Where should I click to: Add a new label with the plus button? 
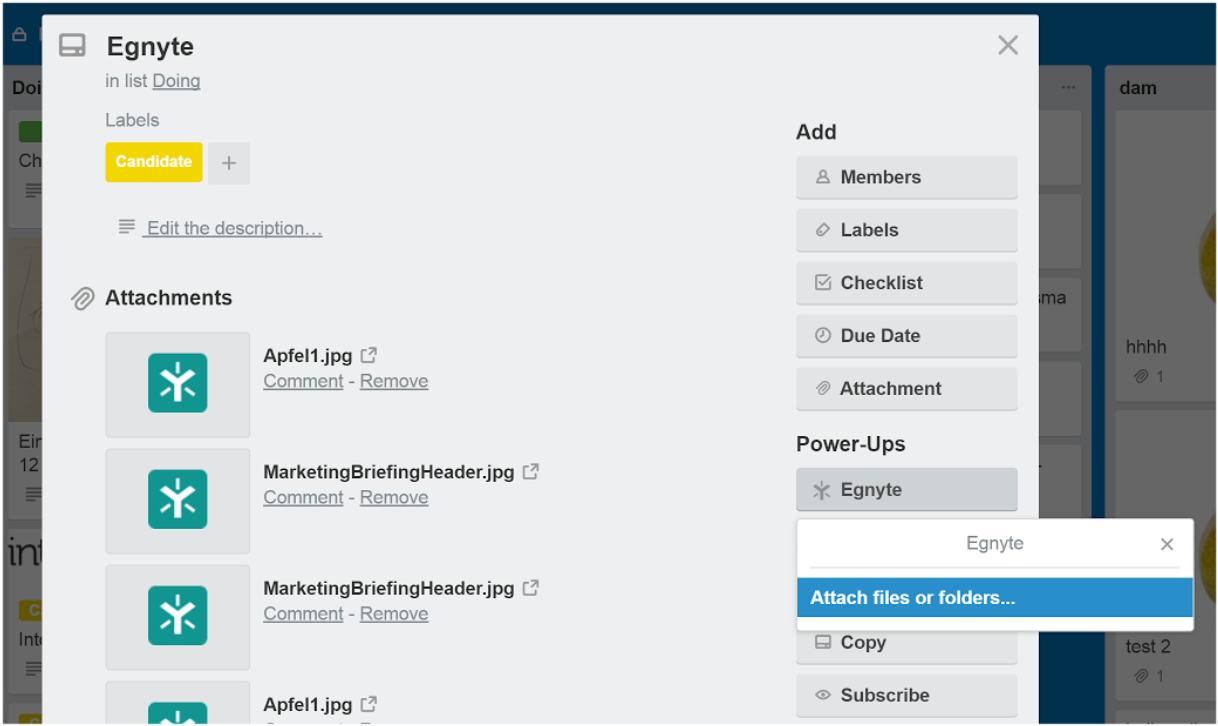pyautogui.click(x=229, y=163)
